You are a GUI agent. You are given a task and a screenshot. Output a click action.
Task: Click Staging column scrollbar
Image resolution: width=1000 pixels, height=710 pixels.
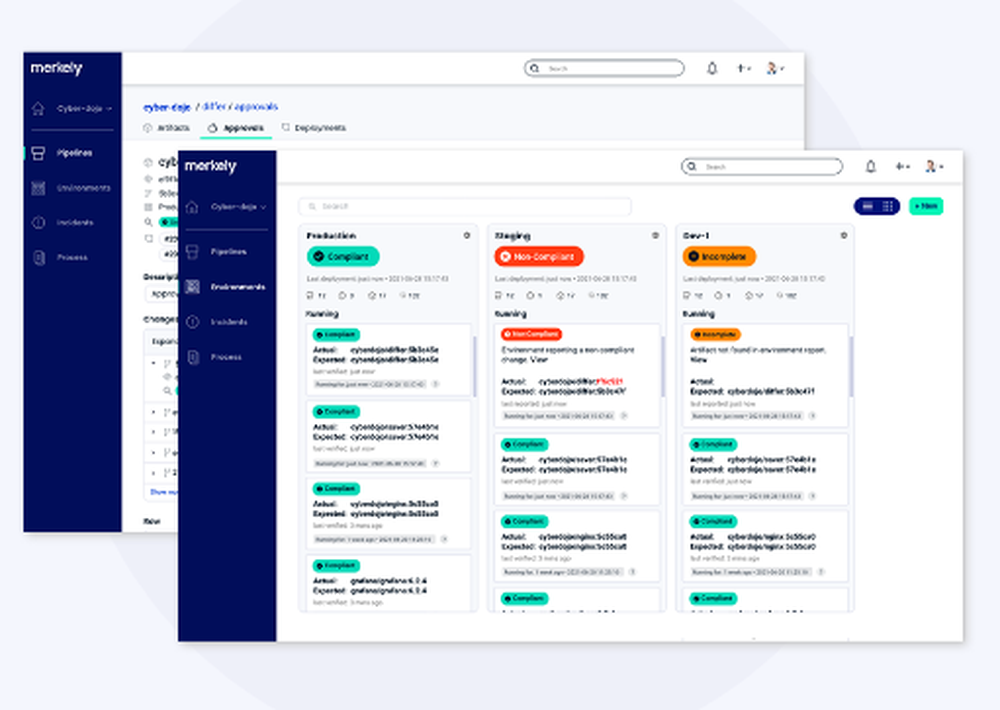point(663,365)
